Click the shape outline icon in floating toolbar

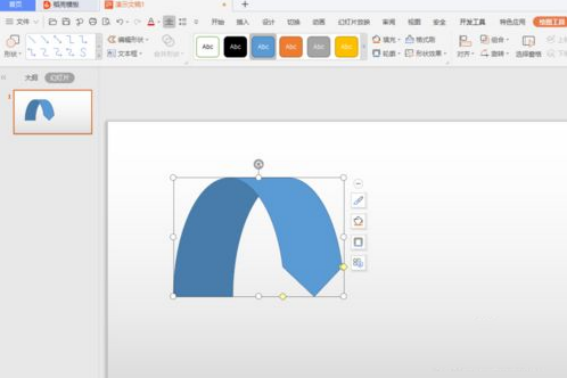click(358, 242)
